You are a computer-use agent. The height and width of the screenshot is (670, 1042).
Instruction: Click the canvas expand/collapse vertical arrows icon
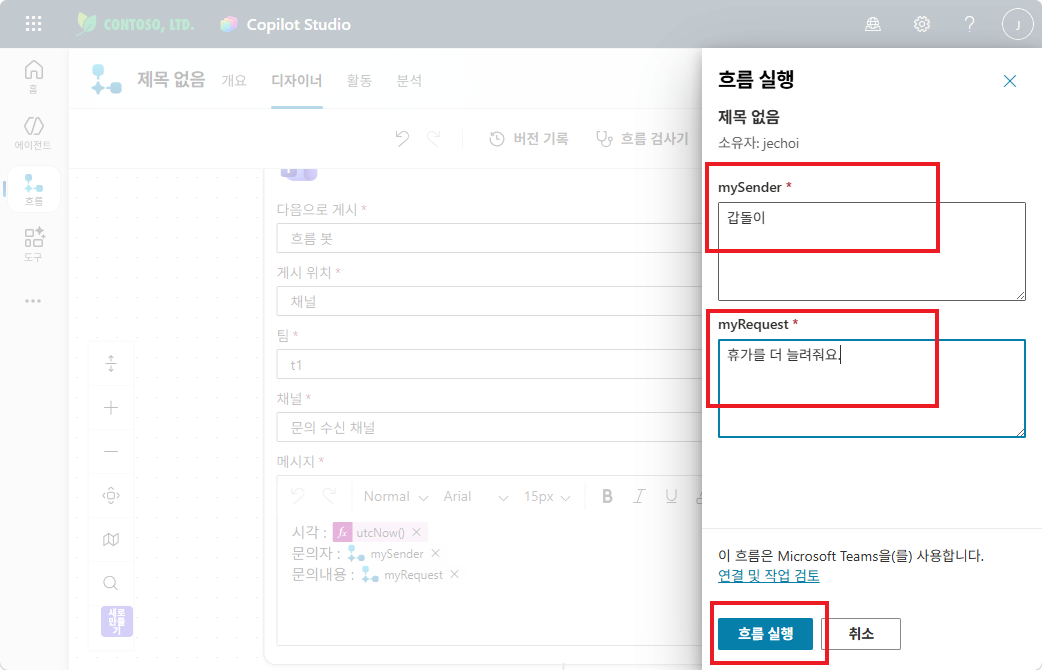tap(111, 364)
